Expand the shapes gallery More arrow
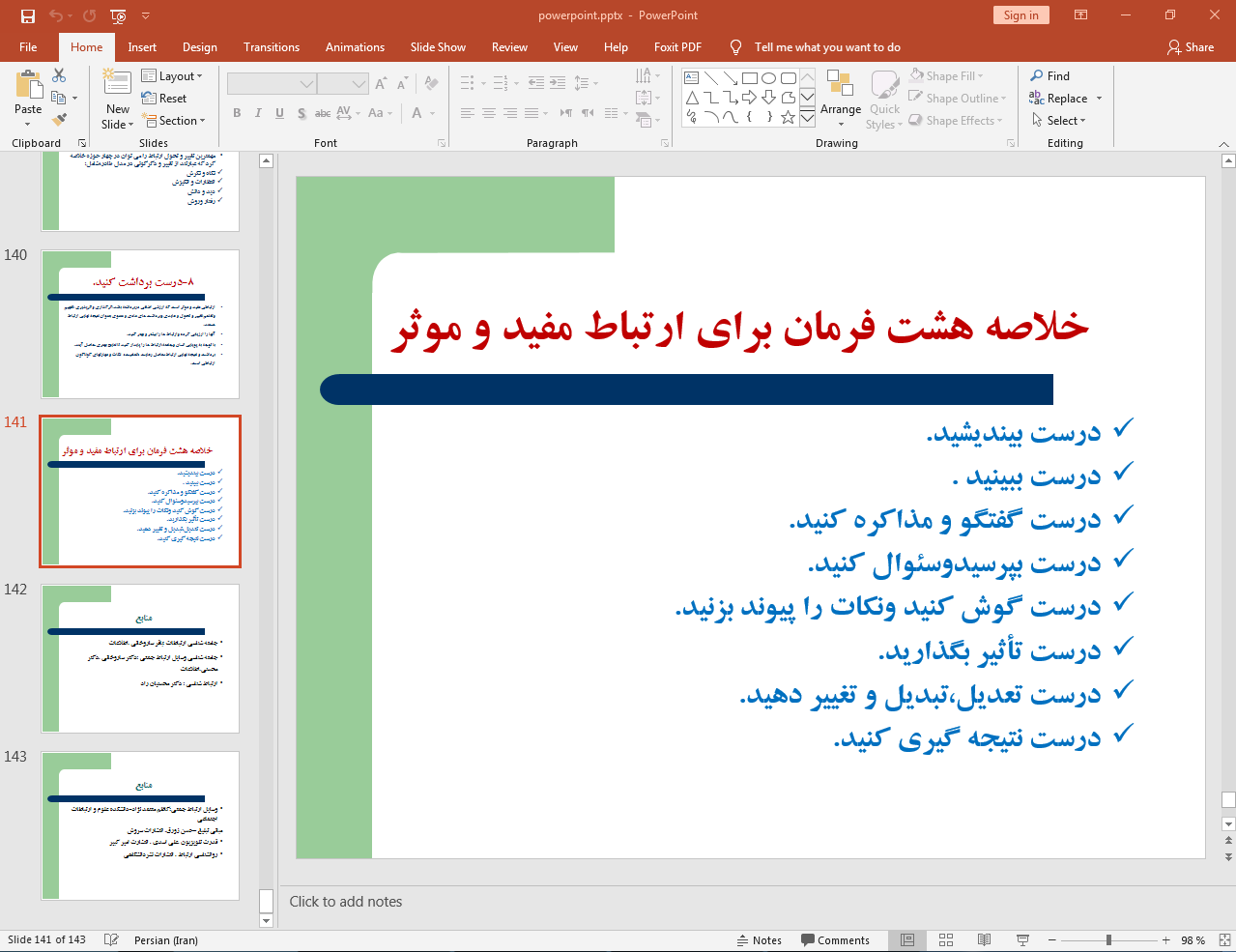 pyautogui.click(x=807, y=117)
